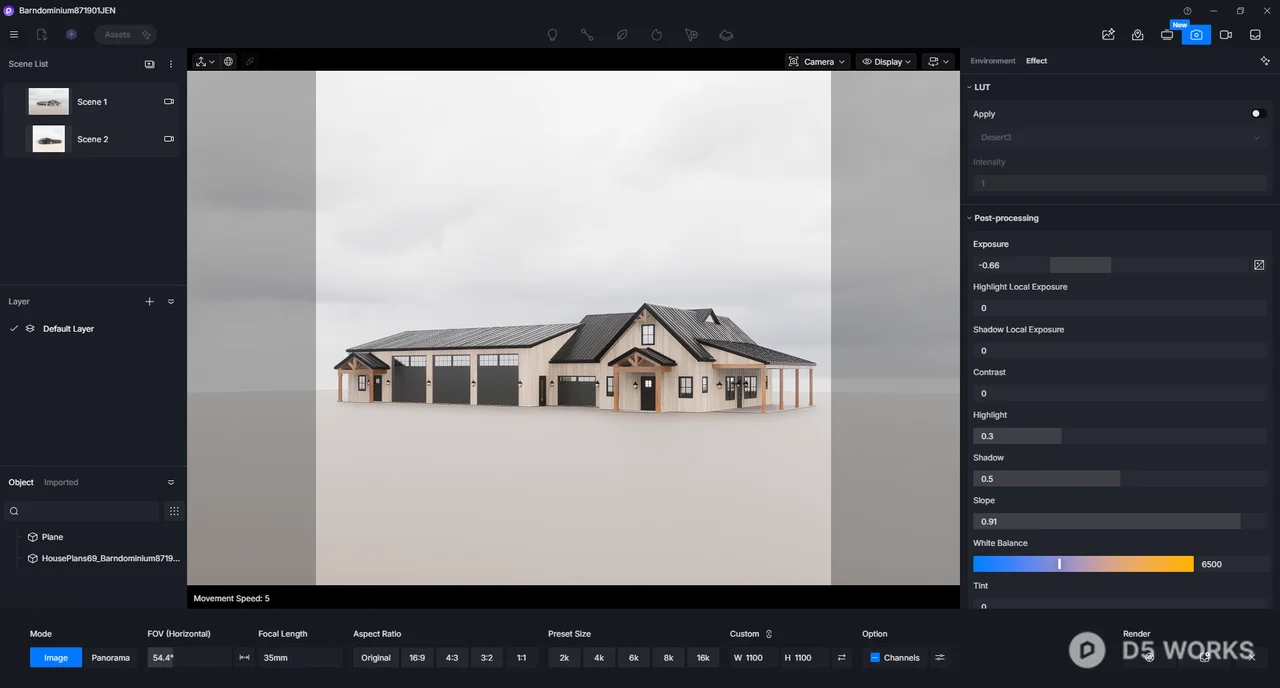Screen dimensions: 1280x688
Task: Click the object search field
Action: coord(83,511)
